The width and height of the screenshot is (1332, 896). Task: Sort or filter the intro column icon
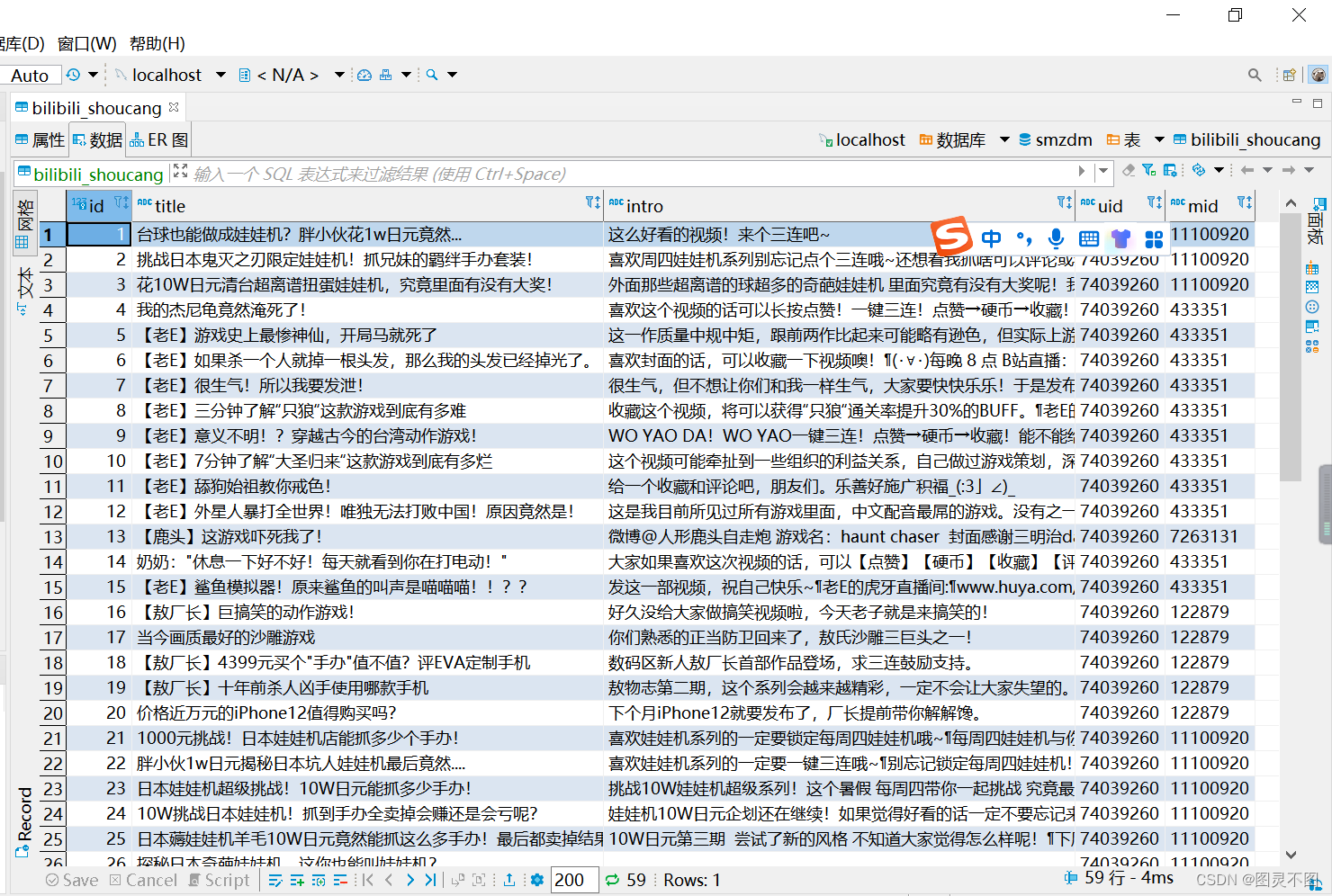1064,203
